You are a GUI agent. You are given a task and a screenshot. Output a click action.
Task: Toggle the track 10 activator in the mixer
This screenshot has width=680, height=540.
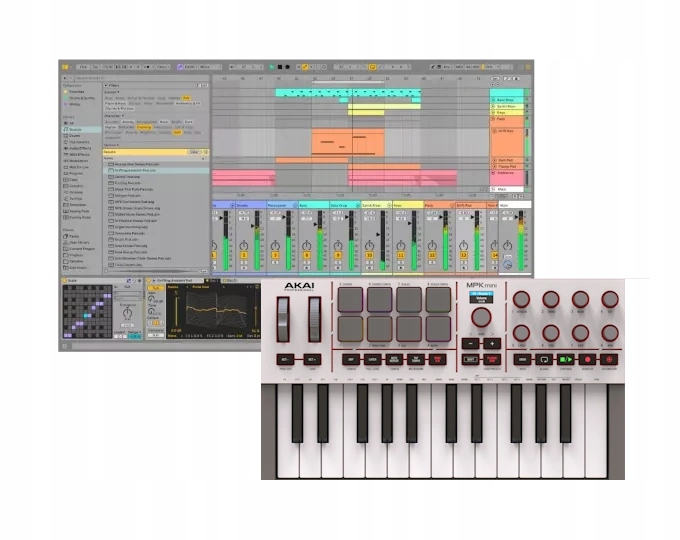point(369,255)
